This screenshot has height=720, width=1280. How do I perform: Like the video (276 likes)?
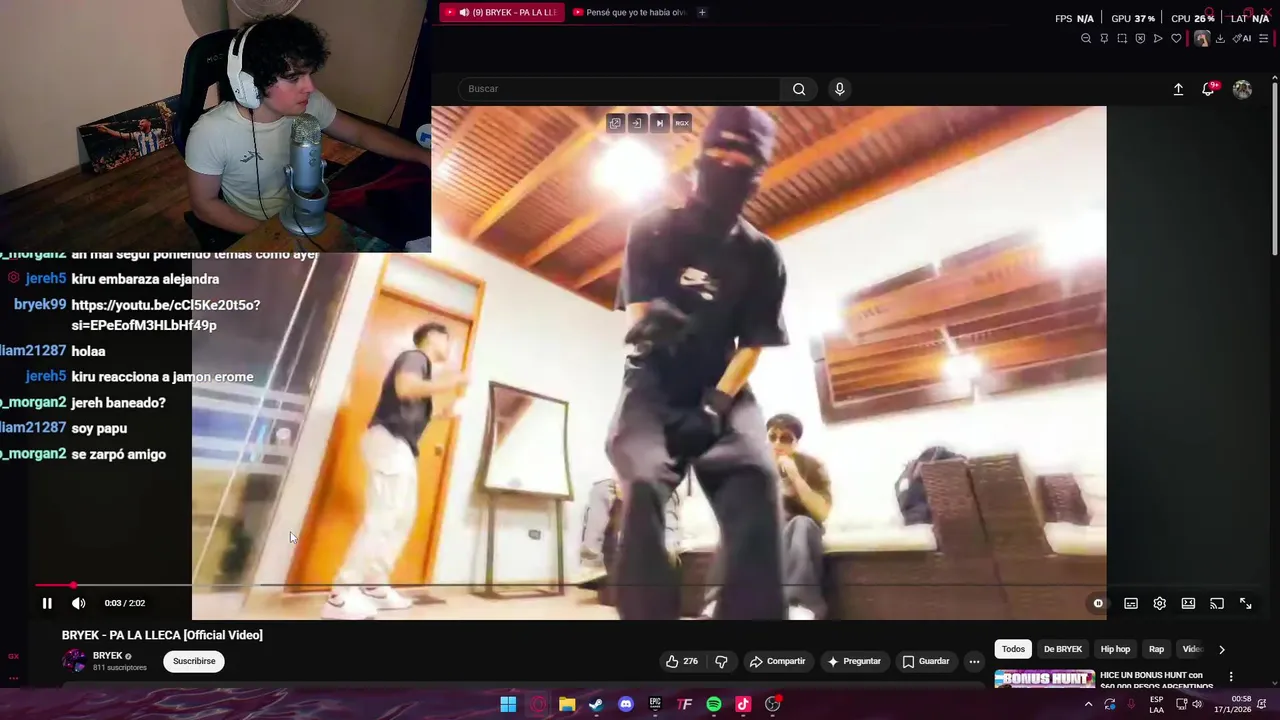[x=682, y=661]
